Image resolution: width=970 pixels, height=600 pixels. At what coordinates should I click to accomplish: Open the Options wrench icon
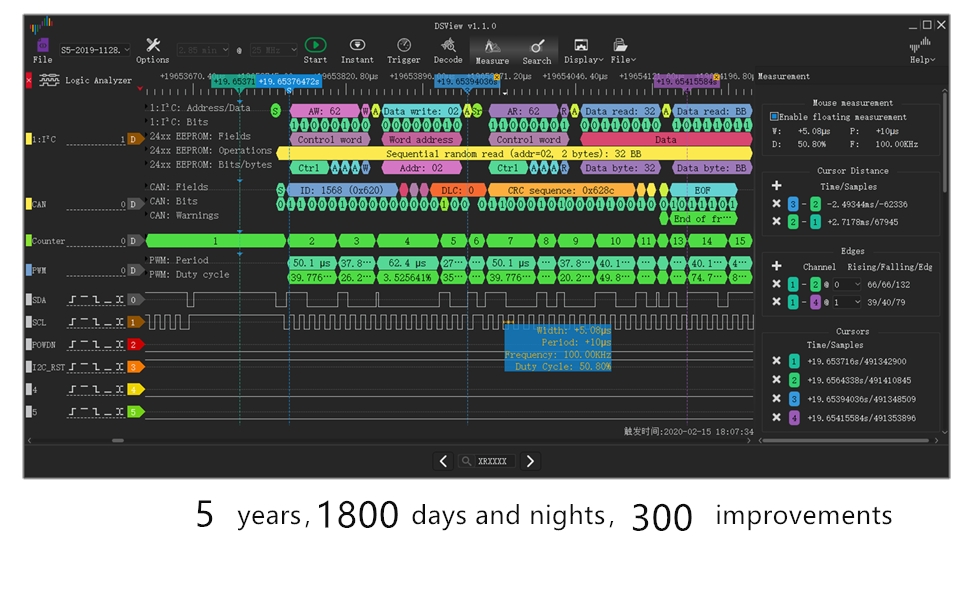pos(153,46)
